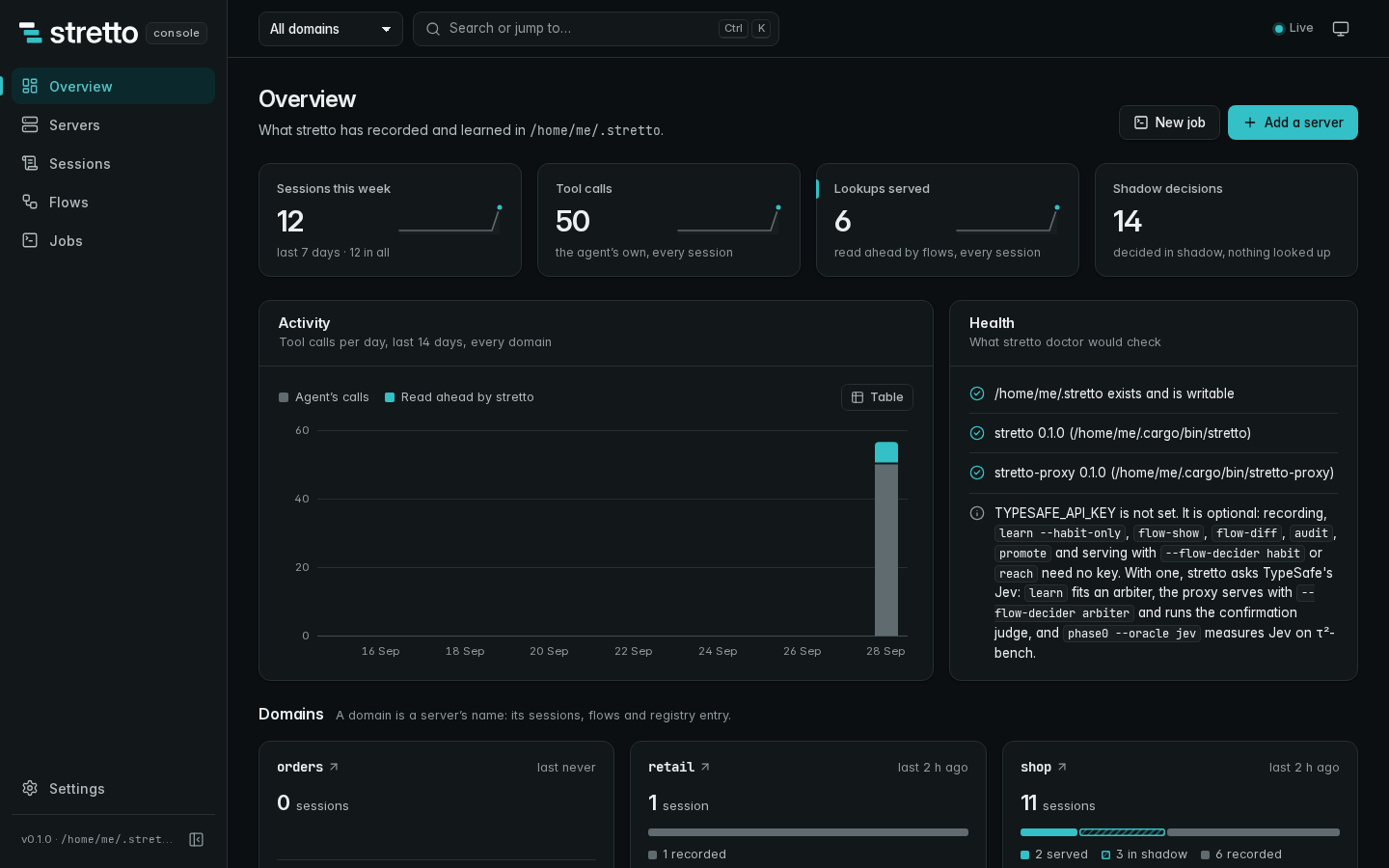Toggle the Read ahead by stretto legend swatch
Image resolution: width=1389 pixels, height=868 pixels.
tap(390, 397)
